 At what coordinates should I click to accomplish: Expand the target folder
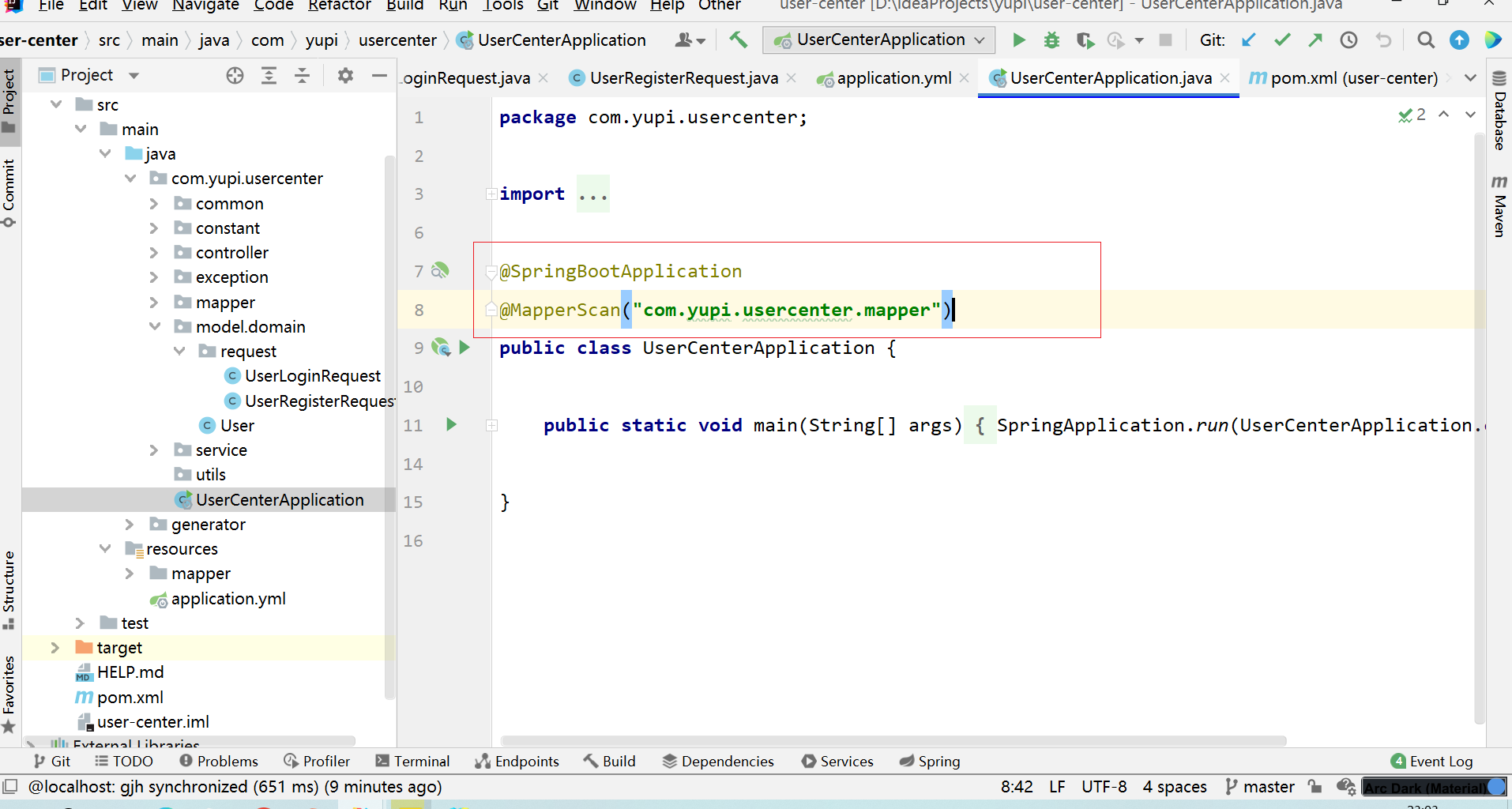click(55, 647)
